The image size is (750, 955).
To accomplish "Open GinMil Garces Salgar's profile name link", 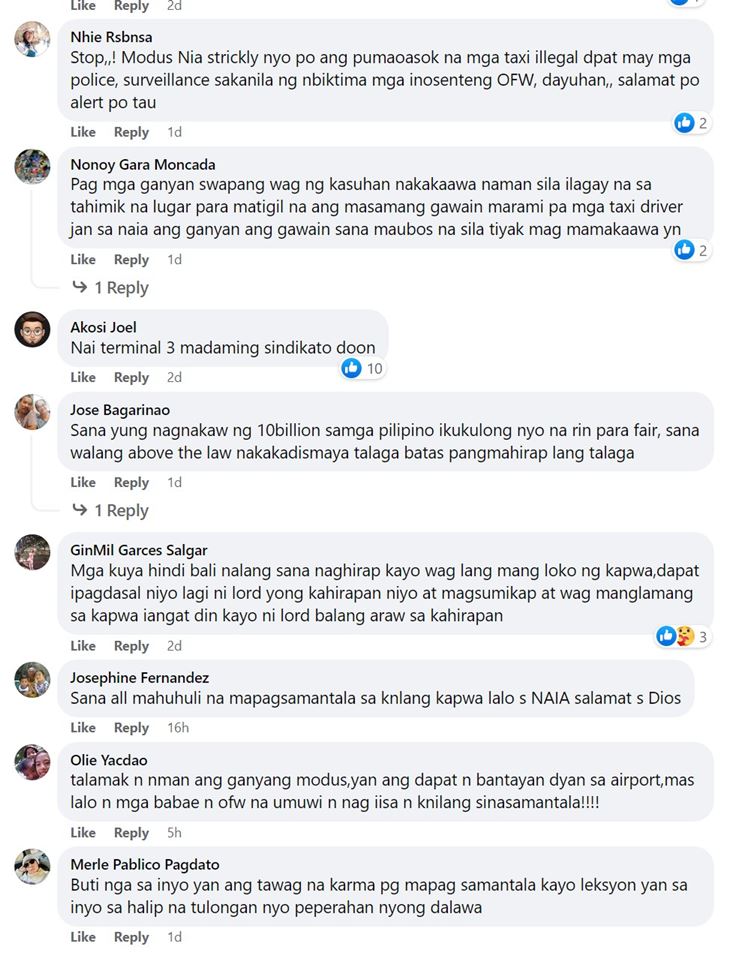I will pyautogui.click(x=139, y=550).
